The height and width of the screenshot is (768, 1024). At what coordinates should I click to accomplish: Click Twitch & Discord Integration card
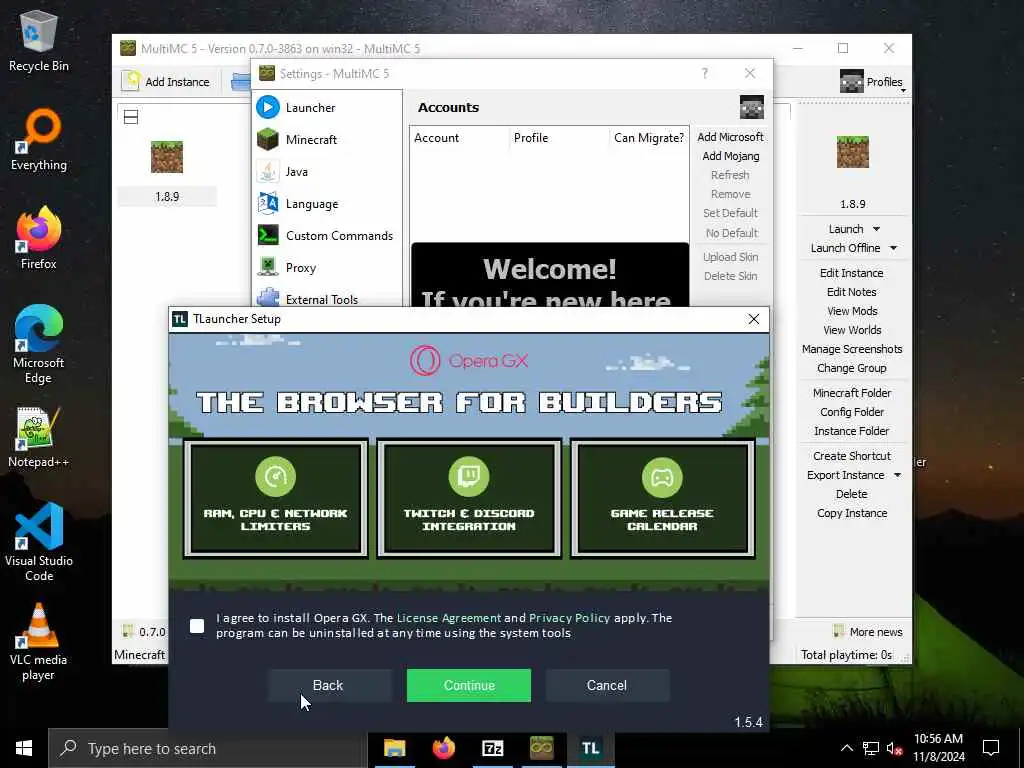[469, 499]
